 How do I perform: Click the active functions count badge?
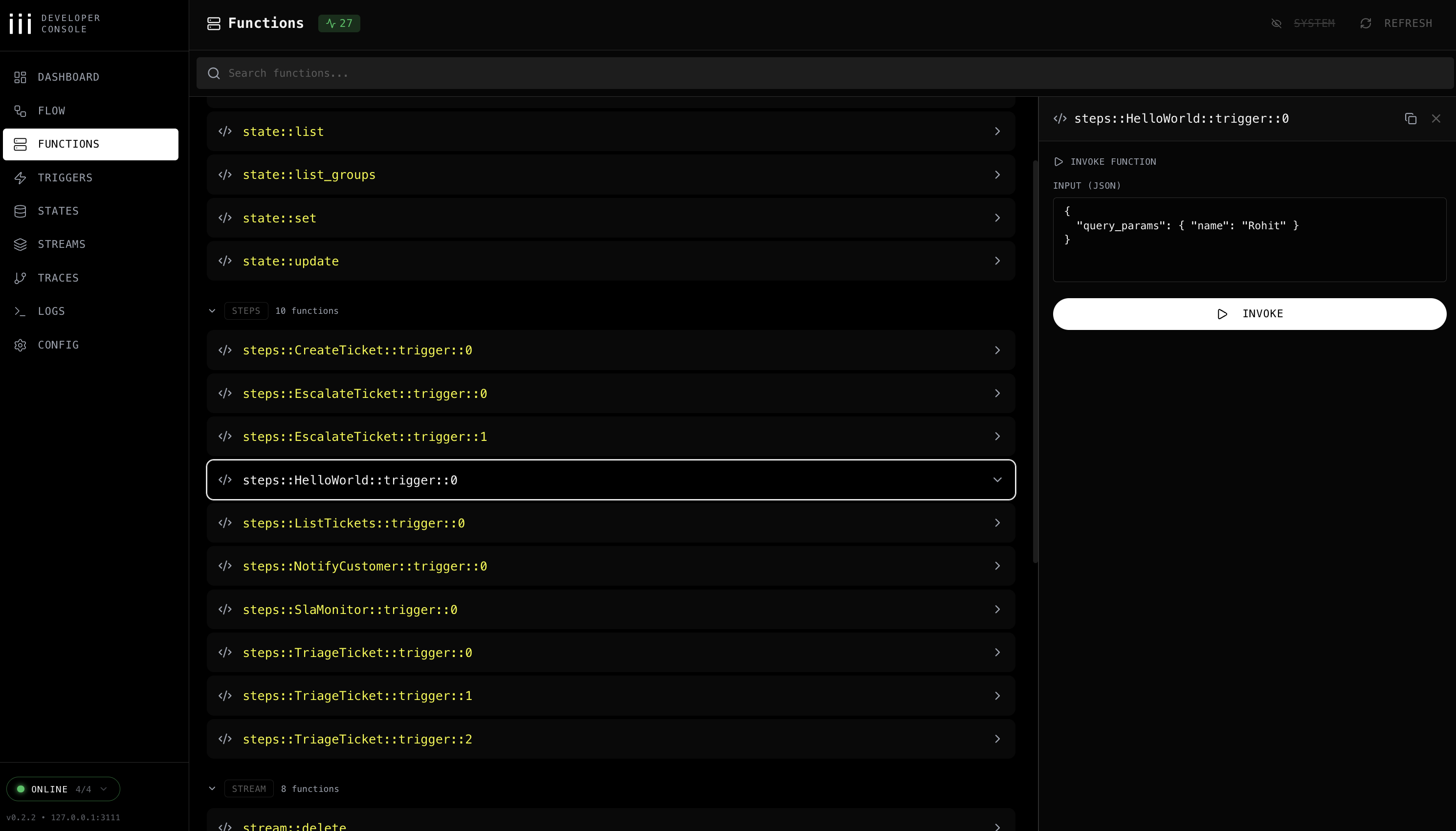click(x=339, y=23)
